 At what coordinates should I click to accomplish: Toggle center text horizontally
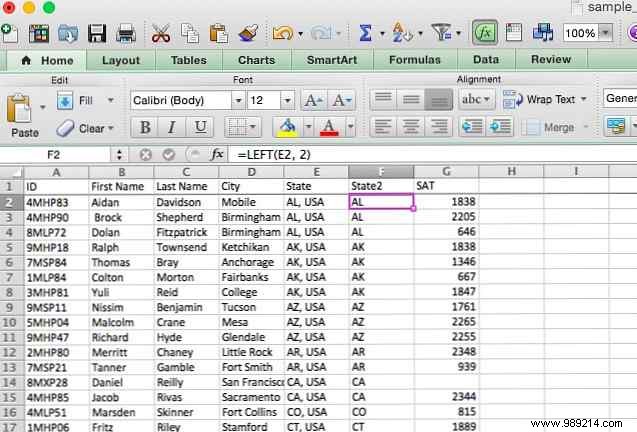pyautogui.click(x=411, y=127)
